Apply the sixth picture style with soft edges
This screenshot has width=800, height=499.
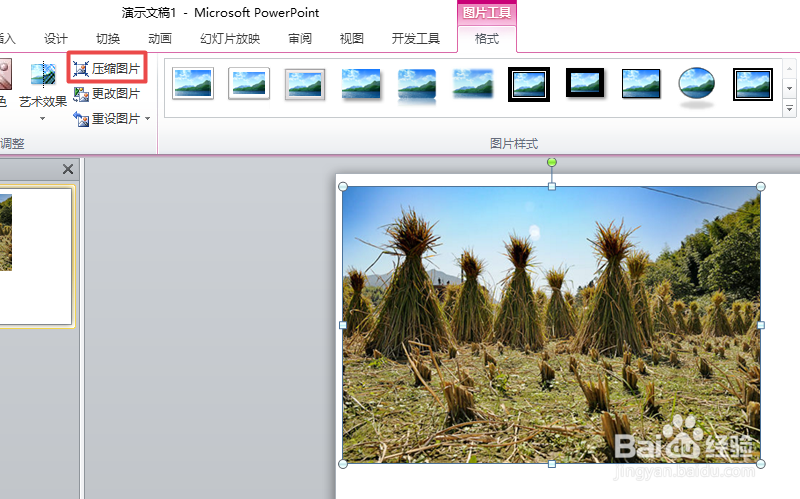click(x=473, y=84)
